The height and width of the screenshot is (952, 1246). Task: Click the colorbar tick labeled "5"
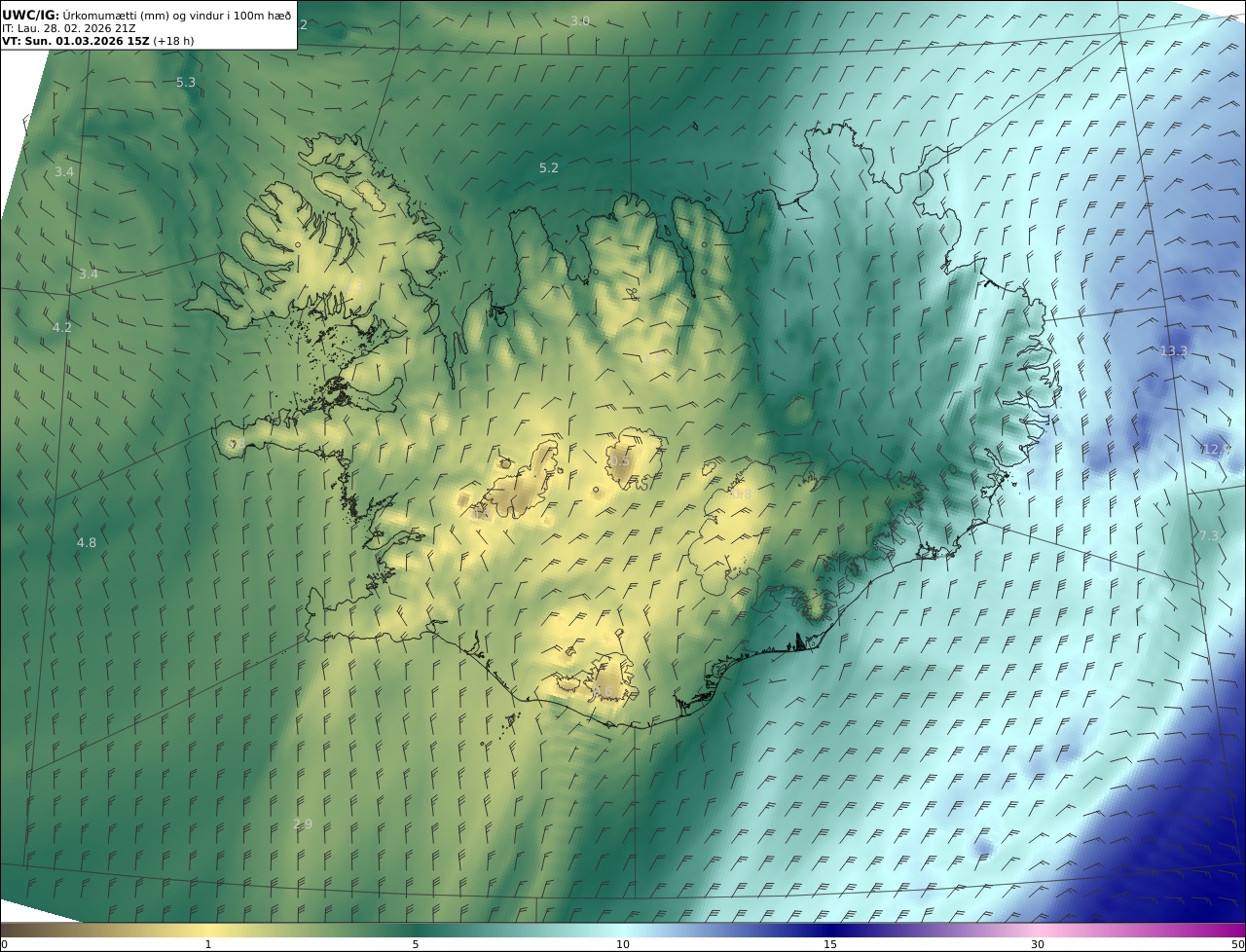pos(416,944)
